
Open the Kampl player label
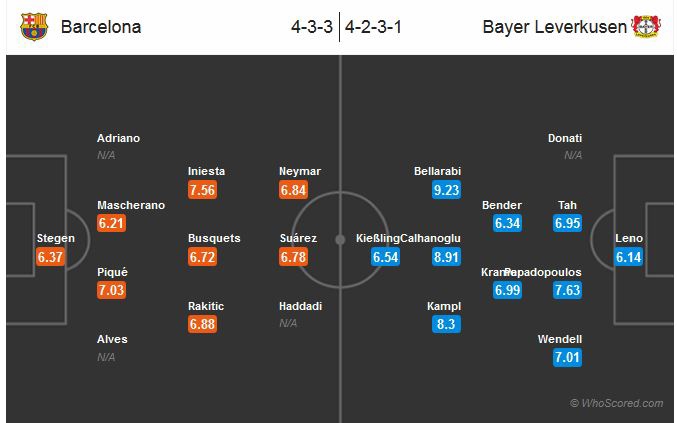[x=444, y=306]
